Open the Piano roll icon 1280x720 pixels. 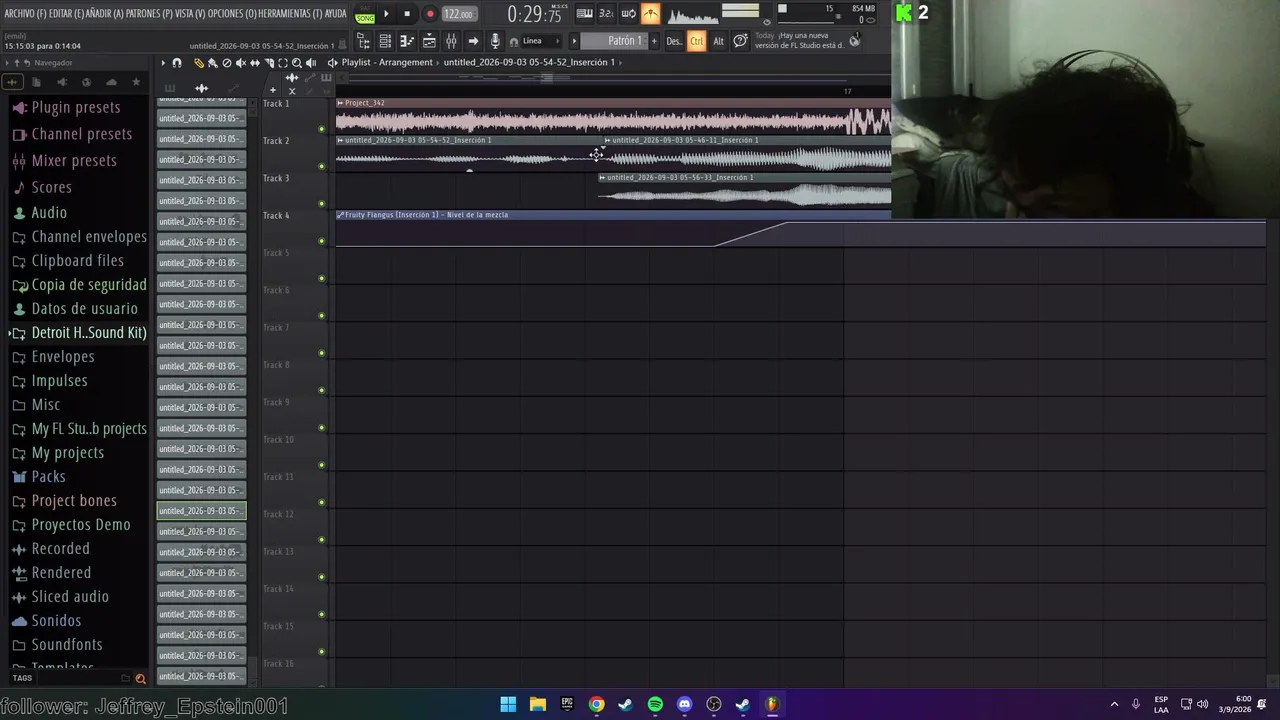coord(407,41)
